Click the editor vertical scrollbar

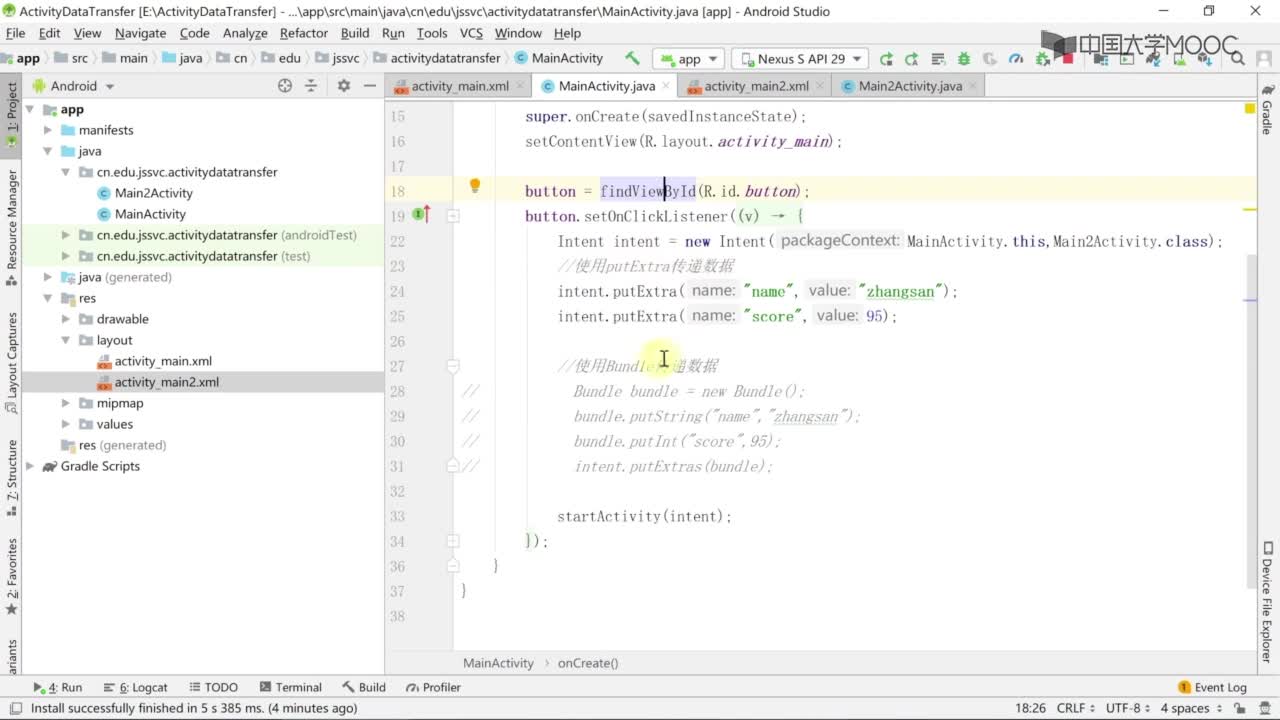click(1250, 420)
